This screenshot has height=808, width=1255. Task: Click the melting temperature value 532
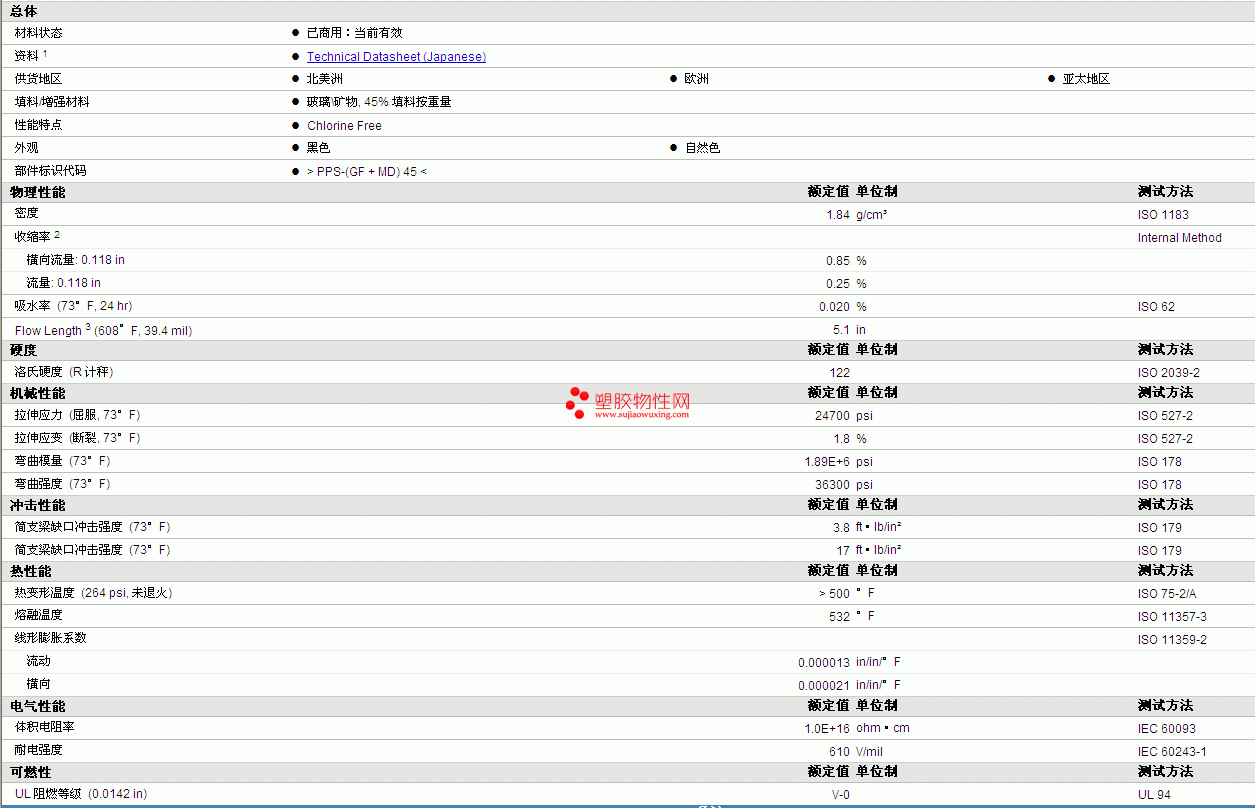click(839, 617)
